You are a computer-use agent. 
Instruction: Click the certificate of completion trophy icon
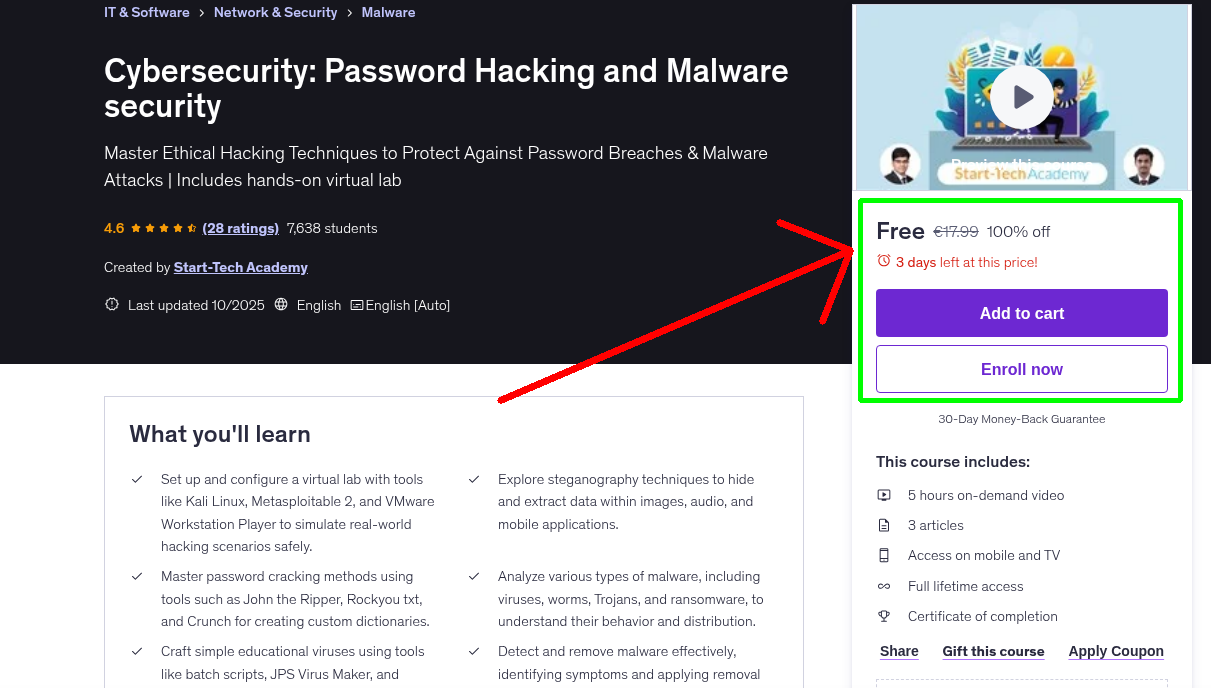pos(884,616)
